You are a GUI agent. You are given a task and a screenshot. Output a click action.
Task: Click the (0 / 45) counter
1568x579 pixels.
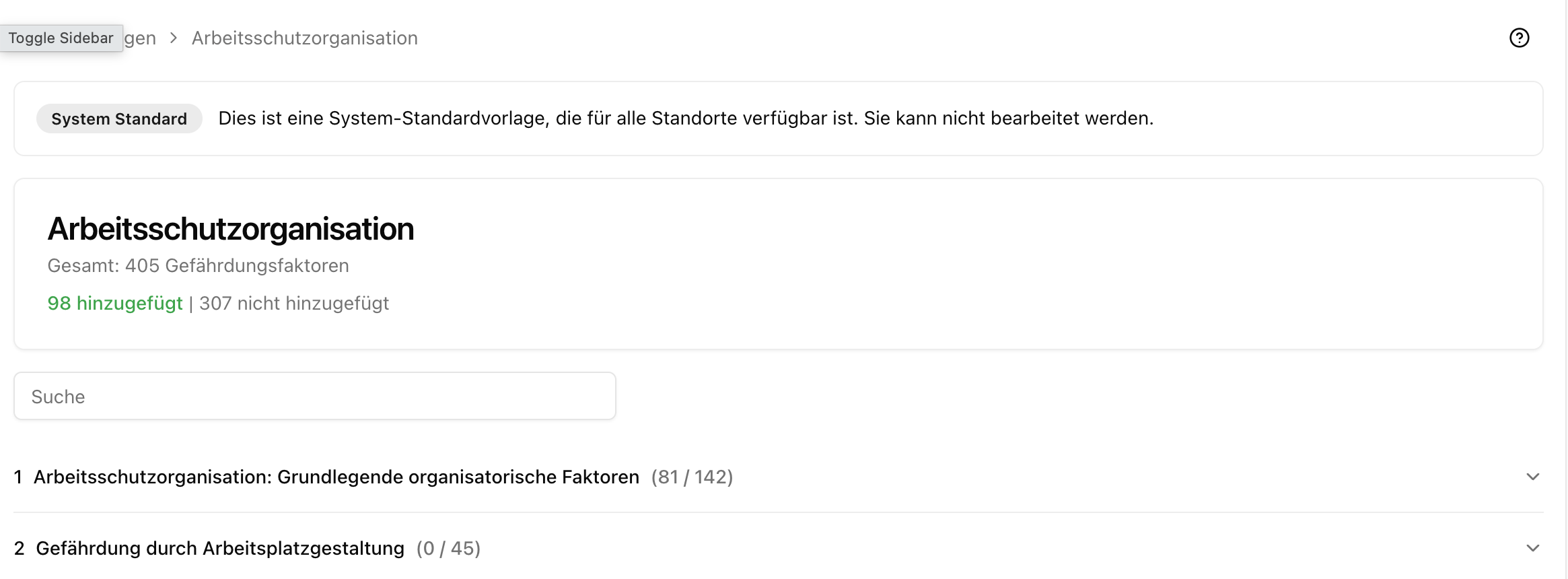[x=448, y=548]
